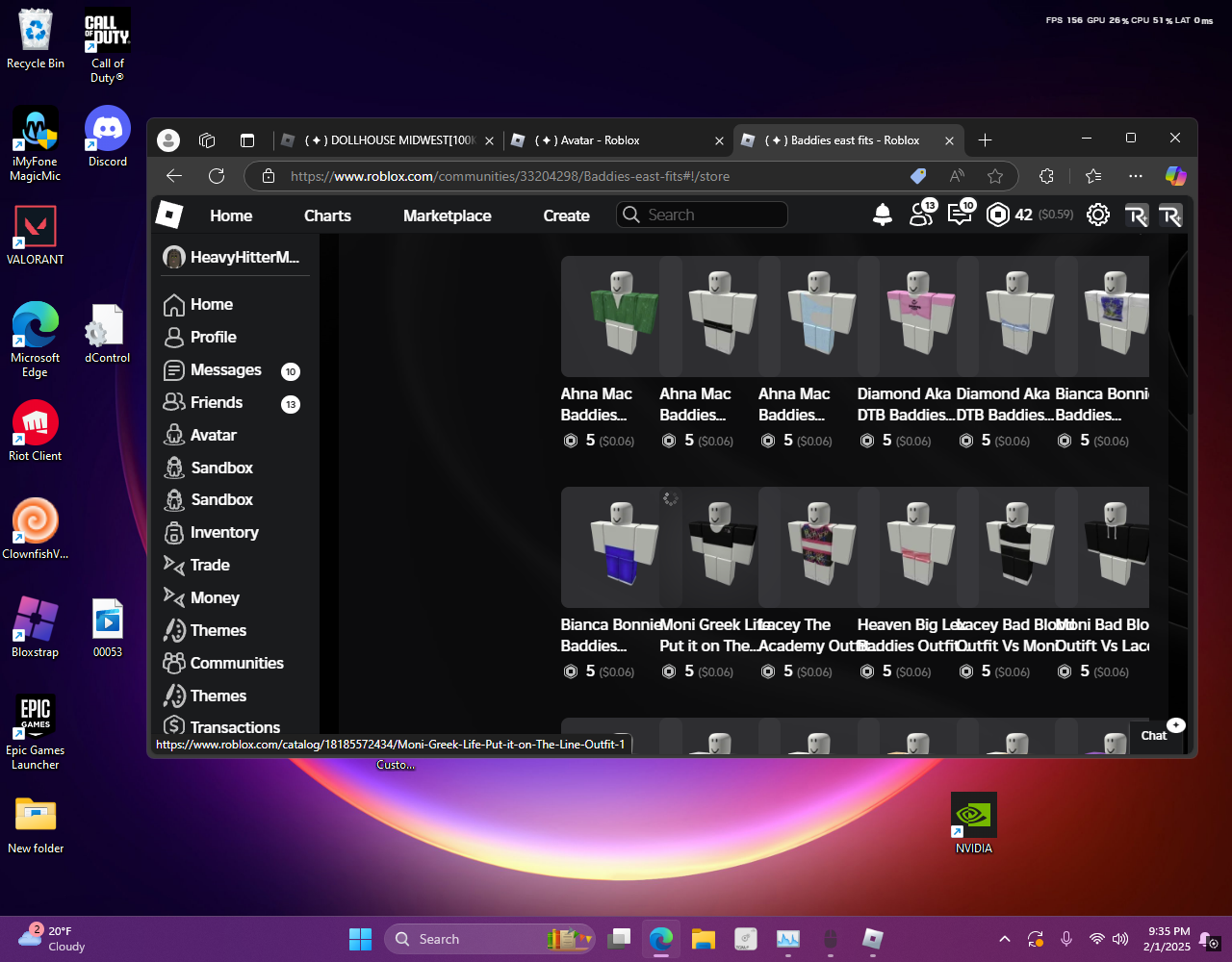The image size is (1232, 962).
Task: Favorite this page with star icon
Action: point(995,176)
